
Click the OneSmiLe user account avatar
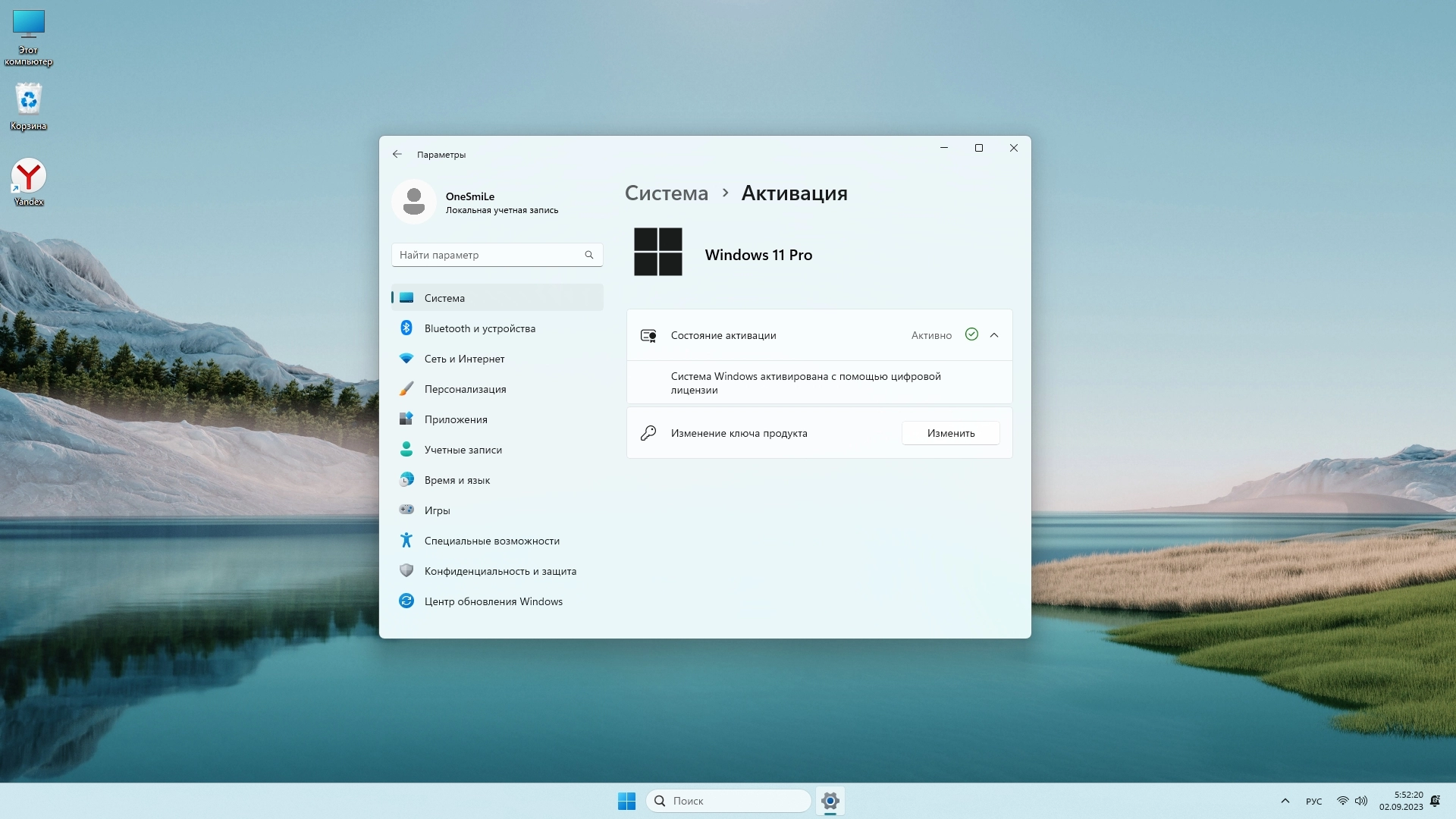414,202
